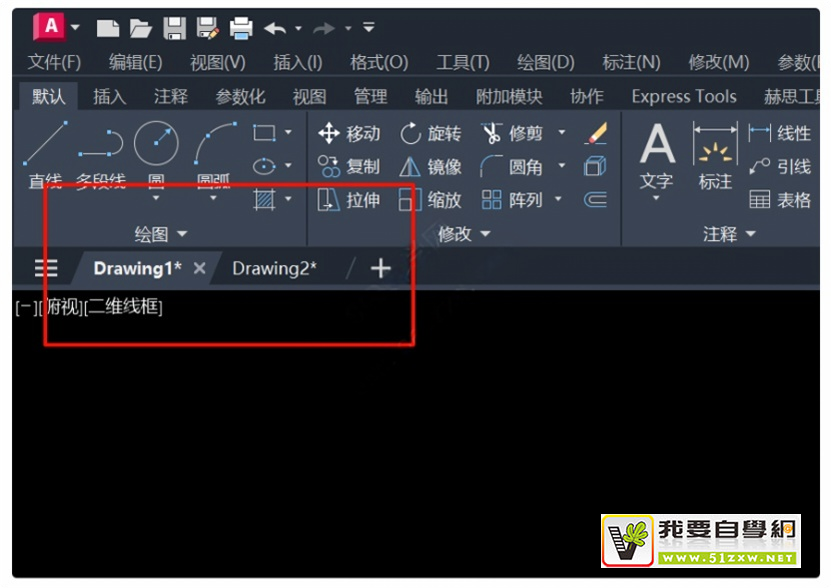
Task: Choose the 镜像 (Mirror) tool
Action: [431, 166]
